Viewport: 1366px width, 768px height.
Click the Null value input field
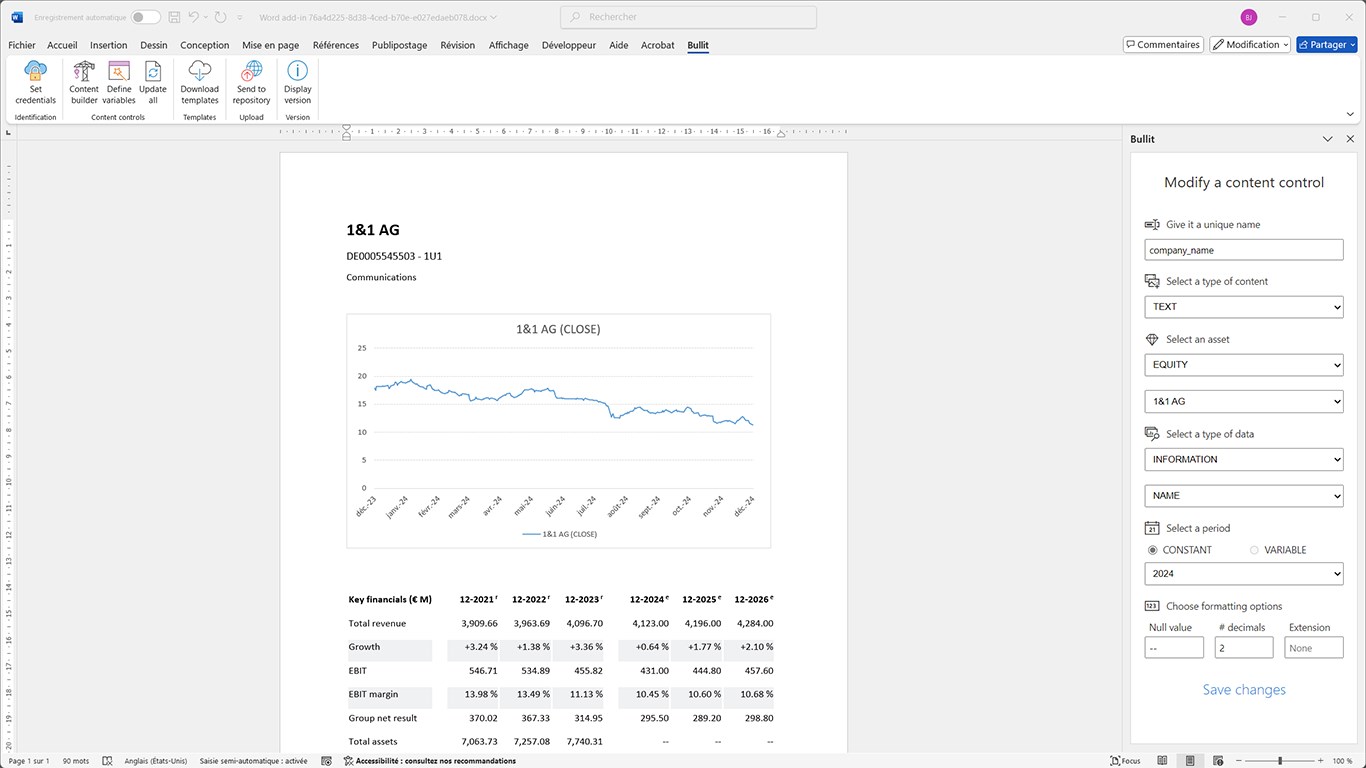tap(1174, 648)
